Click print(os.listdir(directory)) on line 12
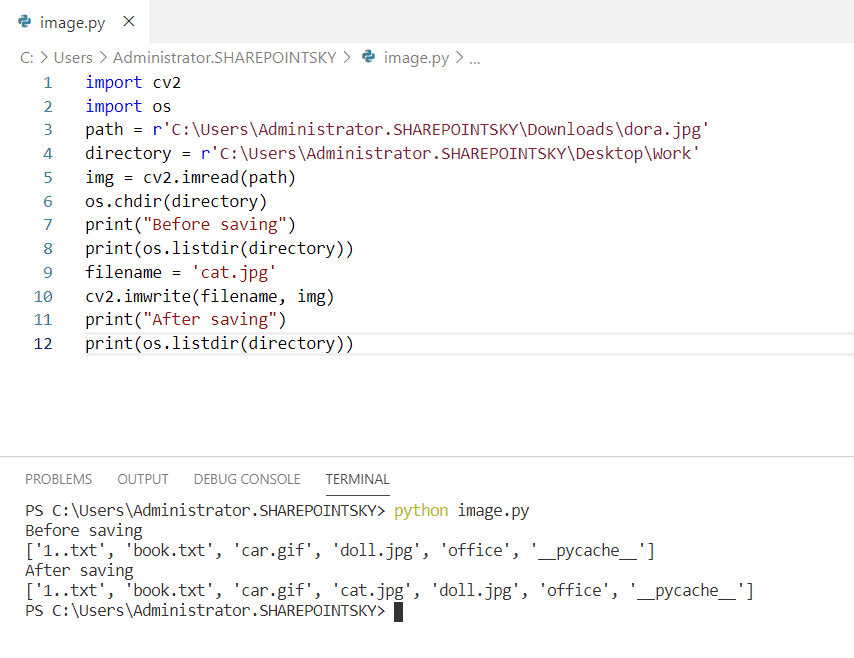 [x=219, y=344]
